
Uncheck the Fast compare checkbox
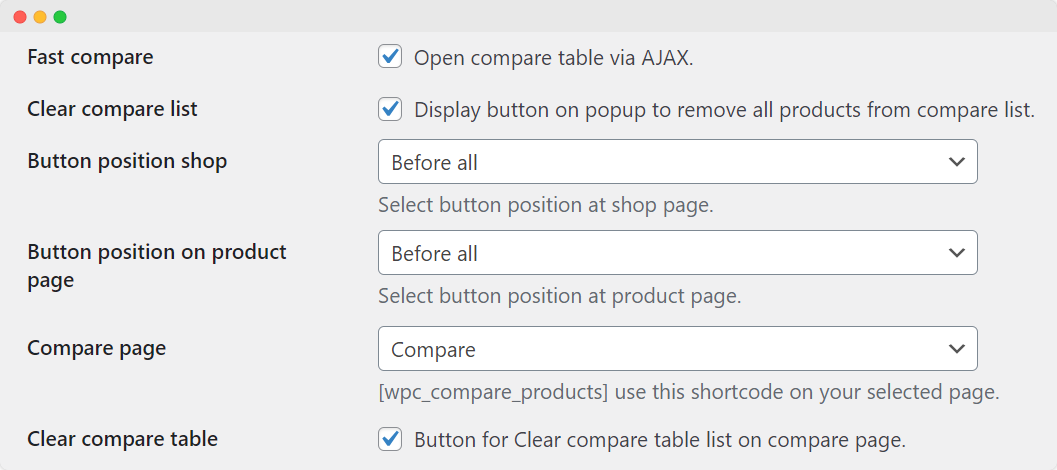390,57
